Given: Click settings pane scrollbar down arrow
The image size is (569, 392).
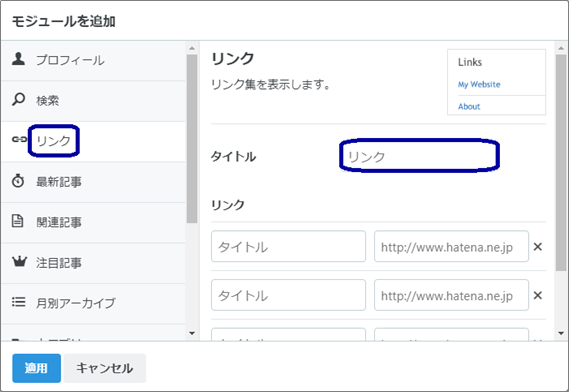Looking at the screenshot, I should point(561,333).
